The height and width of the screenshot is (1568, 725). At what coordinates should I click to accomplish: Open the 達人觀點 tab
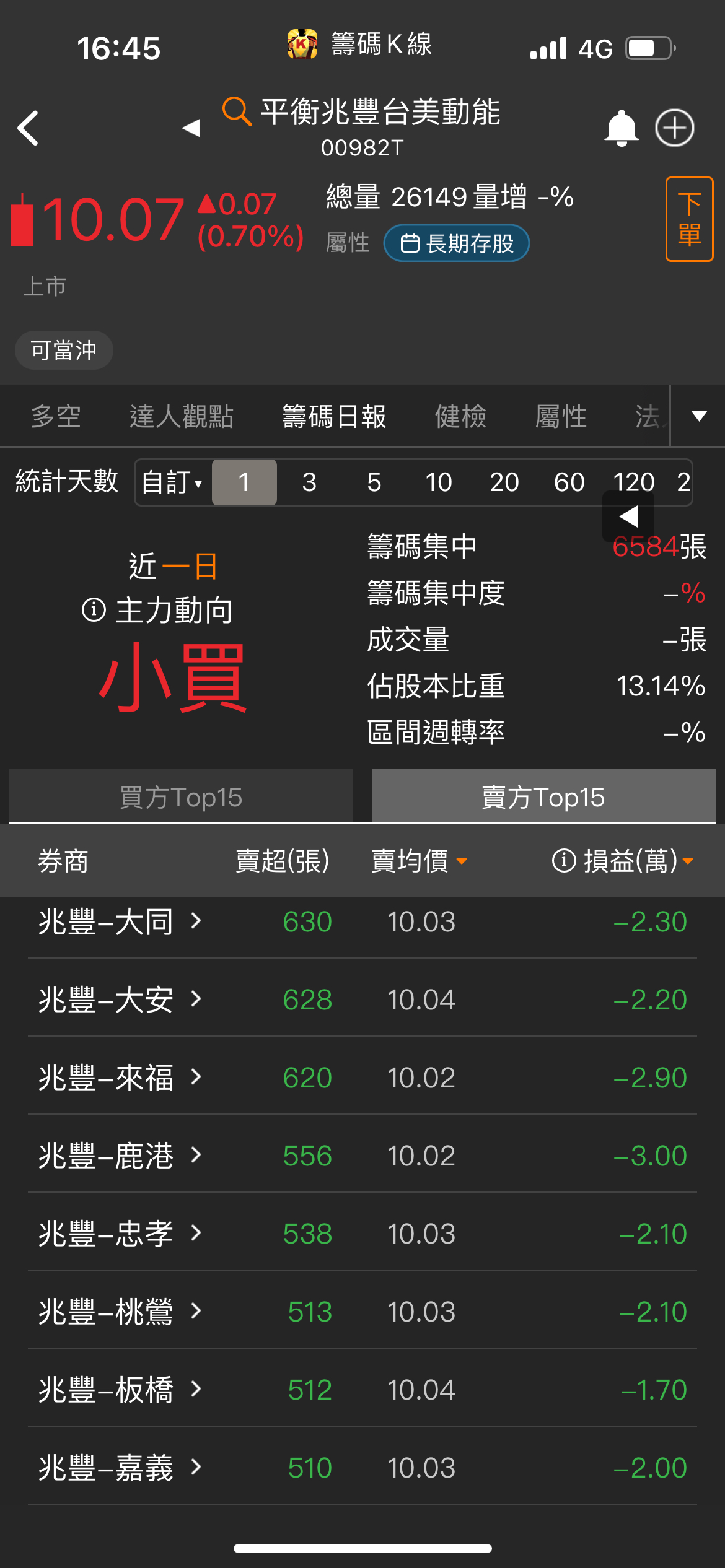click(181, 416)
